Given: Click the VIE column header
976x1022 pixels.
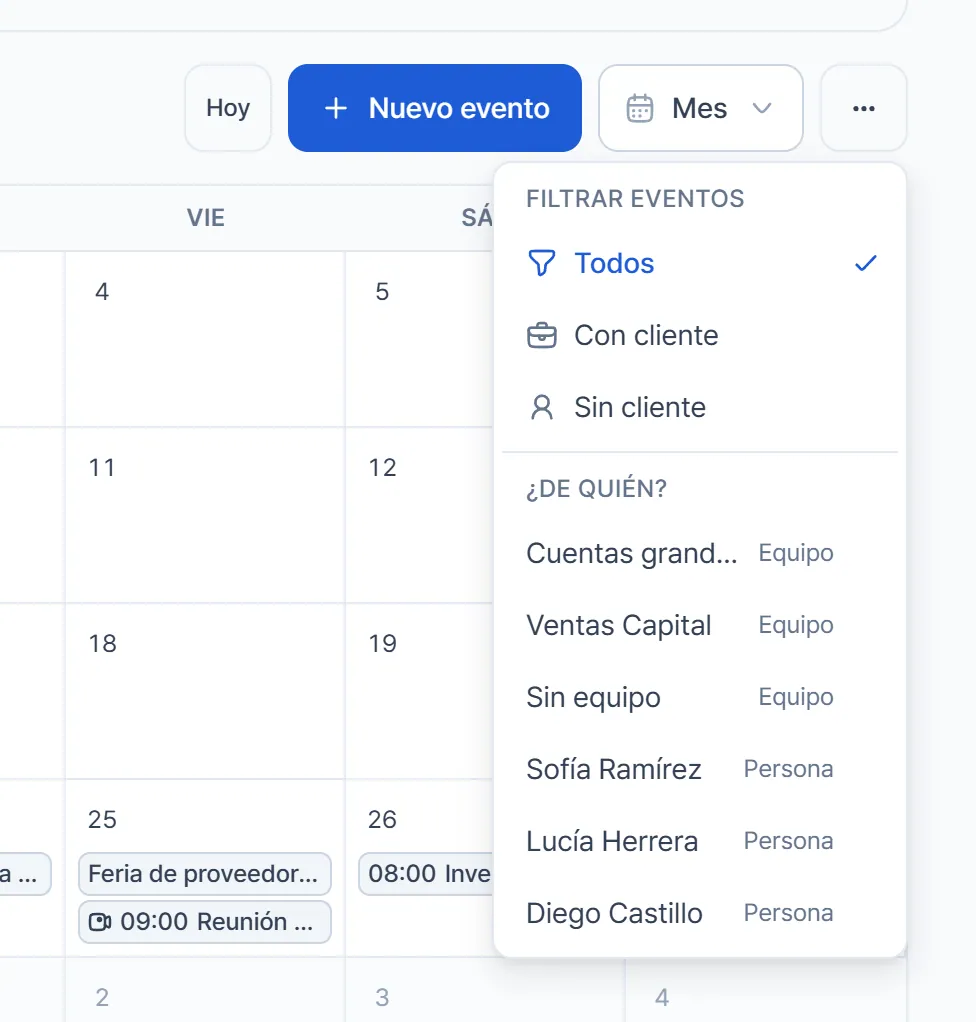Looking at the screenshot, I should [205, 218].
